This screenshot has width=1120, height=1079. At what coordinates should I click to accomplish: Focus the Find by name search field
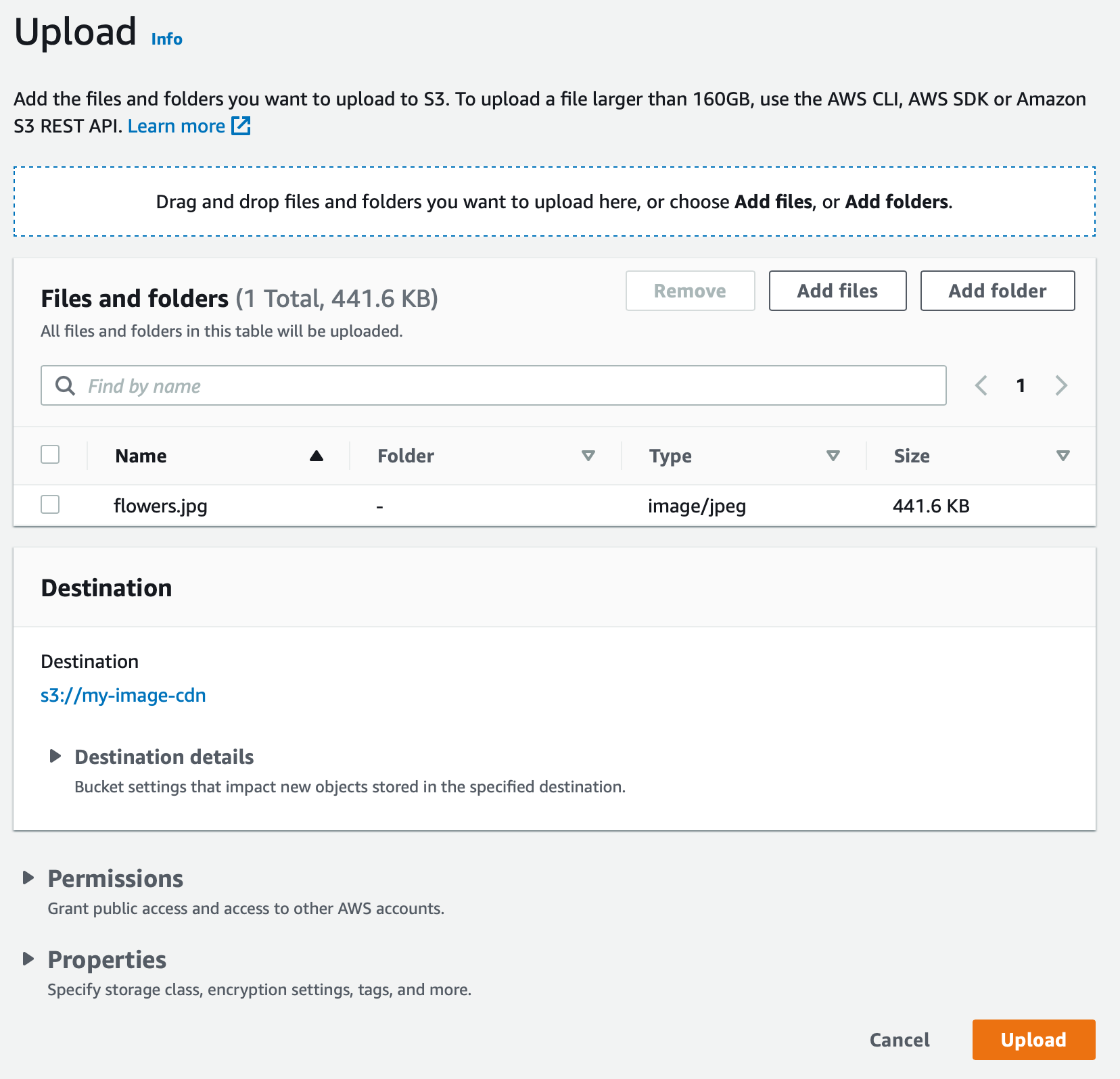494,385
